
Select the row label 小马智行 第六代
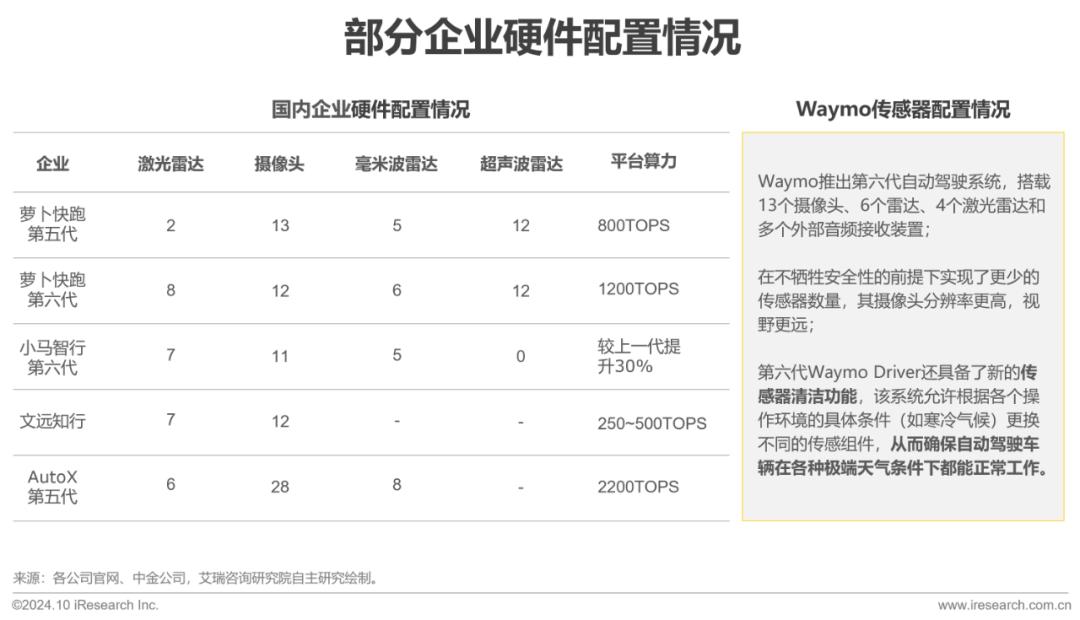coord(52,357)
